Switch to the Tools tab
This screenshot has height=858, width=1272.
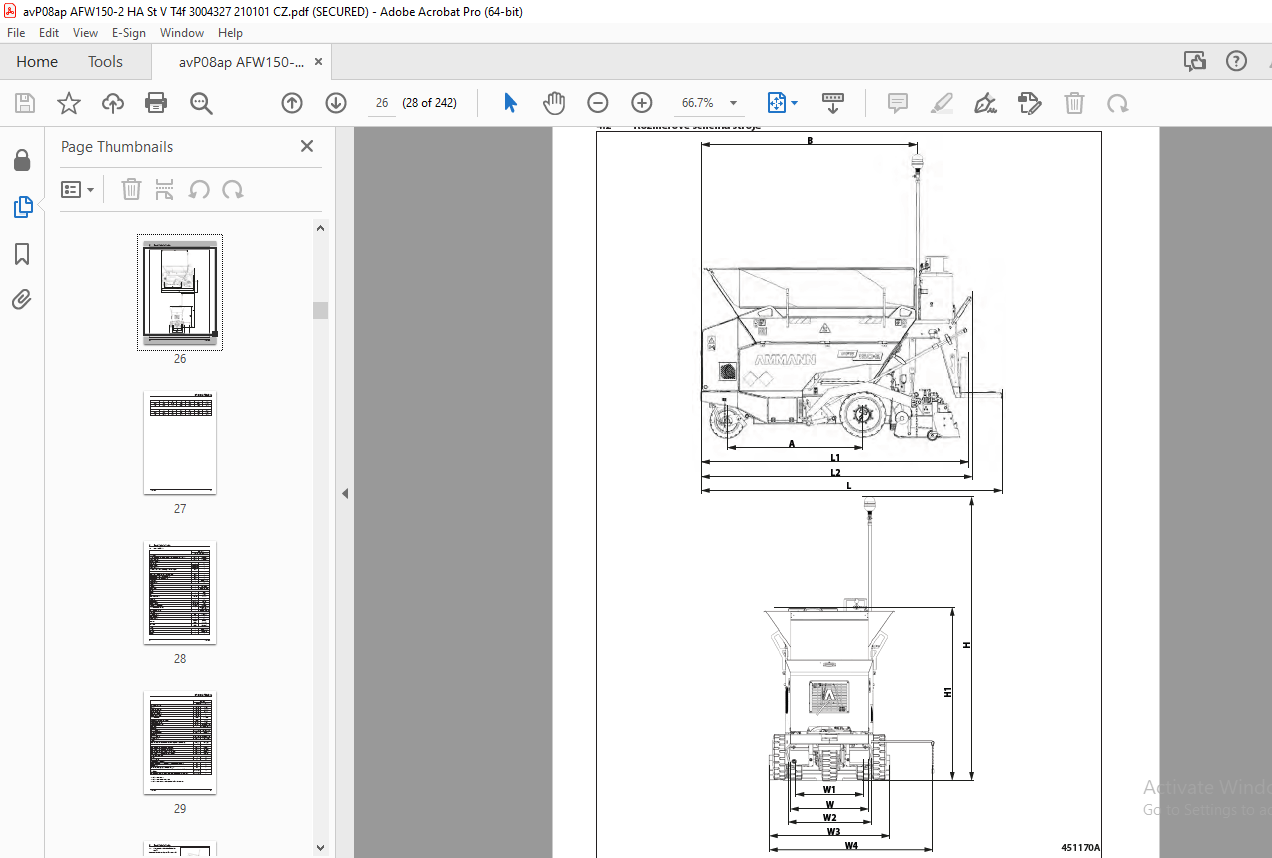point(105,62)
